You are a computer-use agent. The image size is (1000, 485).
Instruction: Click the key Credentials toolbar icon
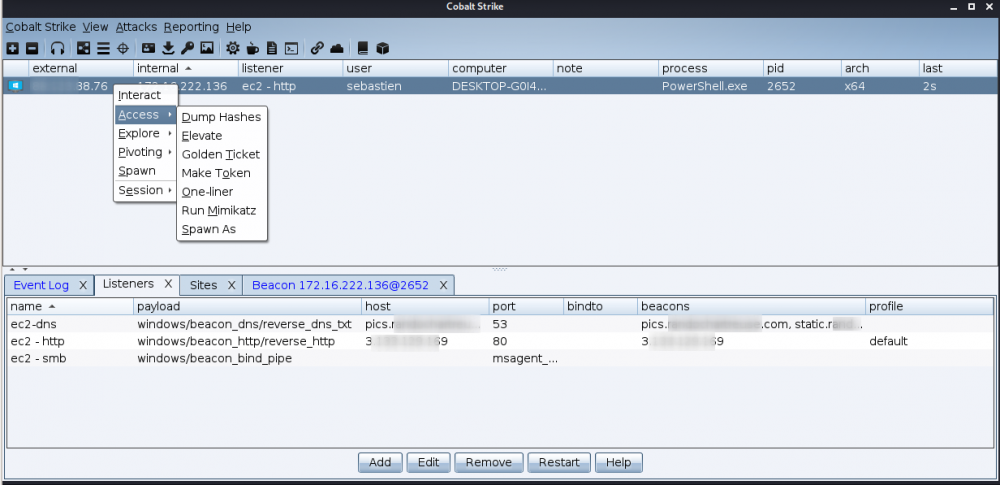coord(187,47)
